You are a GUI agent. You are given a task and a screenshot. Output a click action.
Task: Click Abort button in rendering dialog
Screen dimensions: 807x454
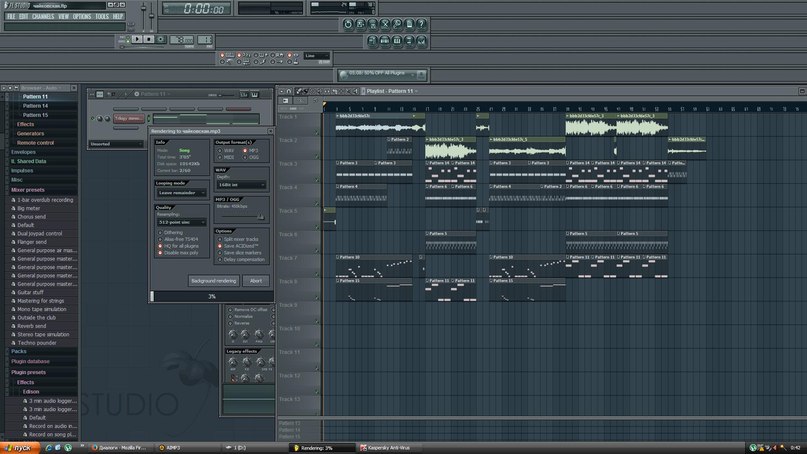(256, 281)
